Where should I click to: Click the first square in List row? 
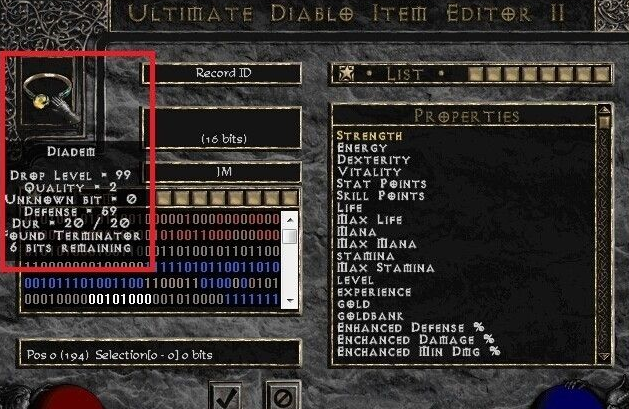tap(476, 74)
